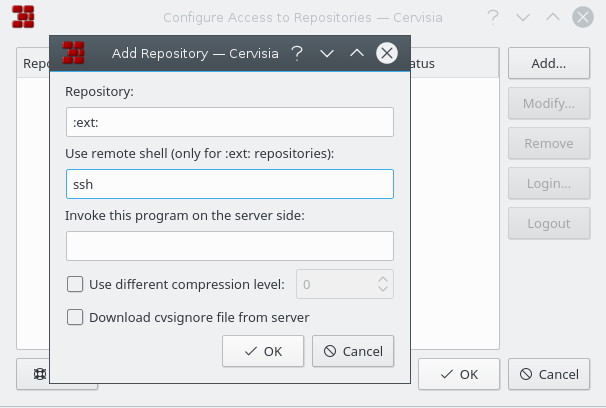Click the Repository input field
The width and height of the screenshot is (606, 408).
coord(230,122)
